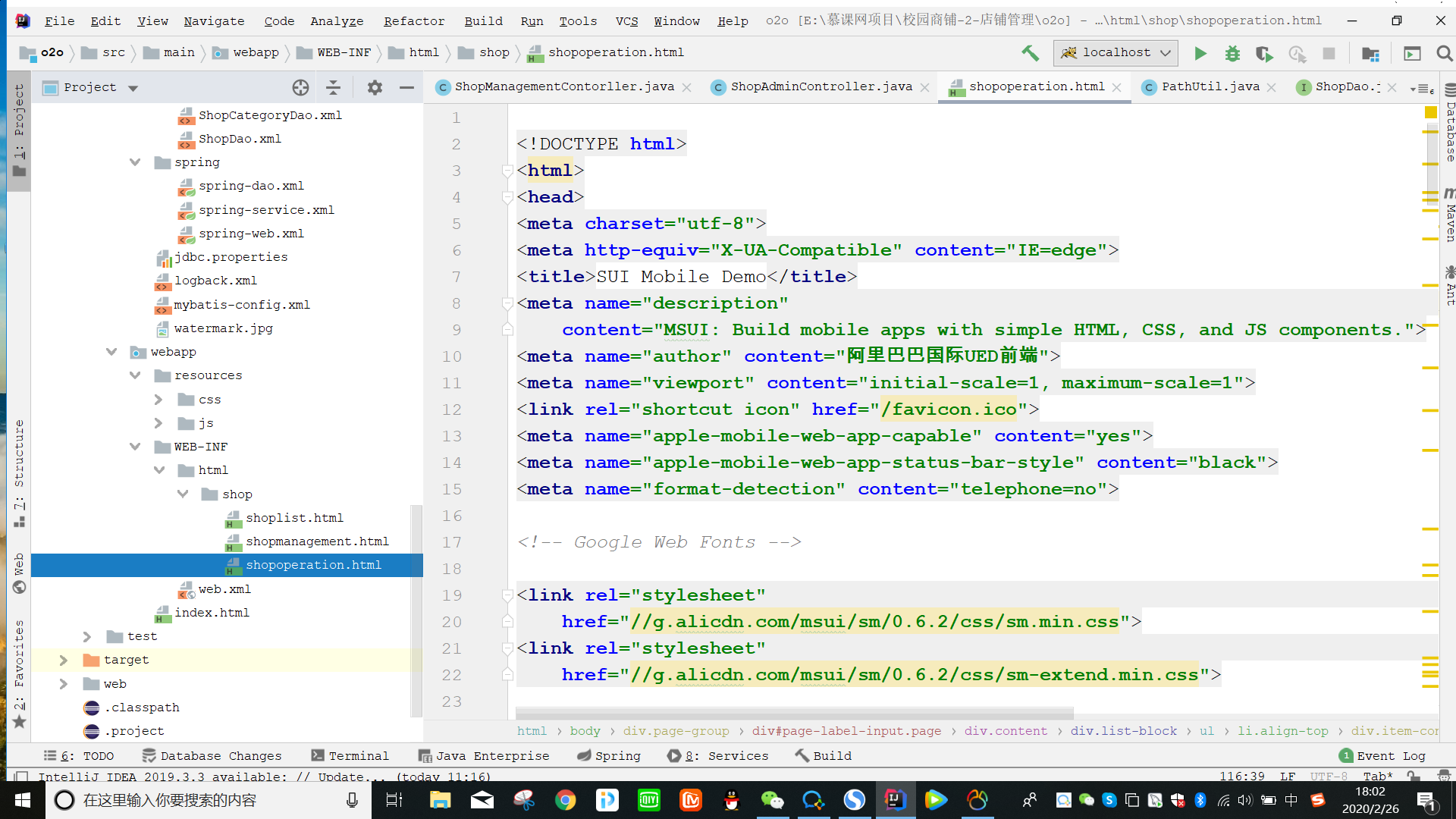Toggle the Chinese input mode indicator in tray
Viewport: 1456px width, 819px height.
[x=1291, y=800]
